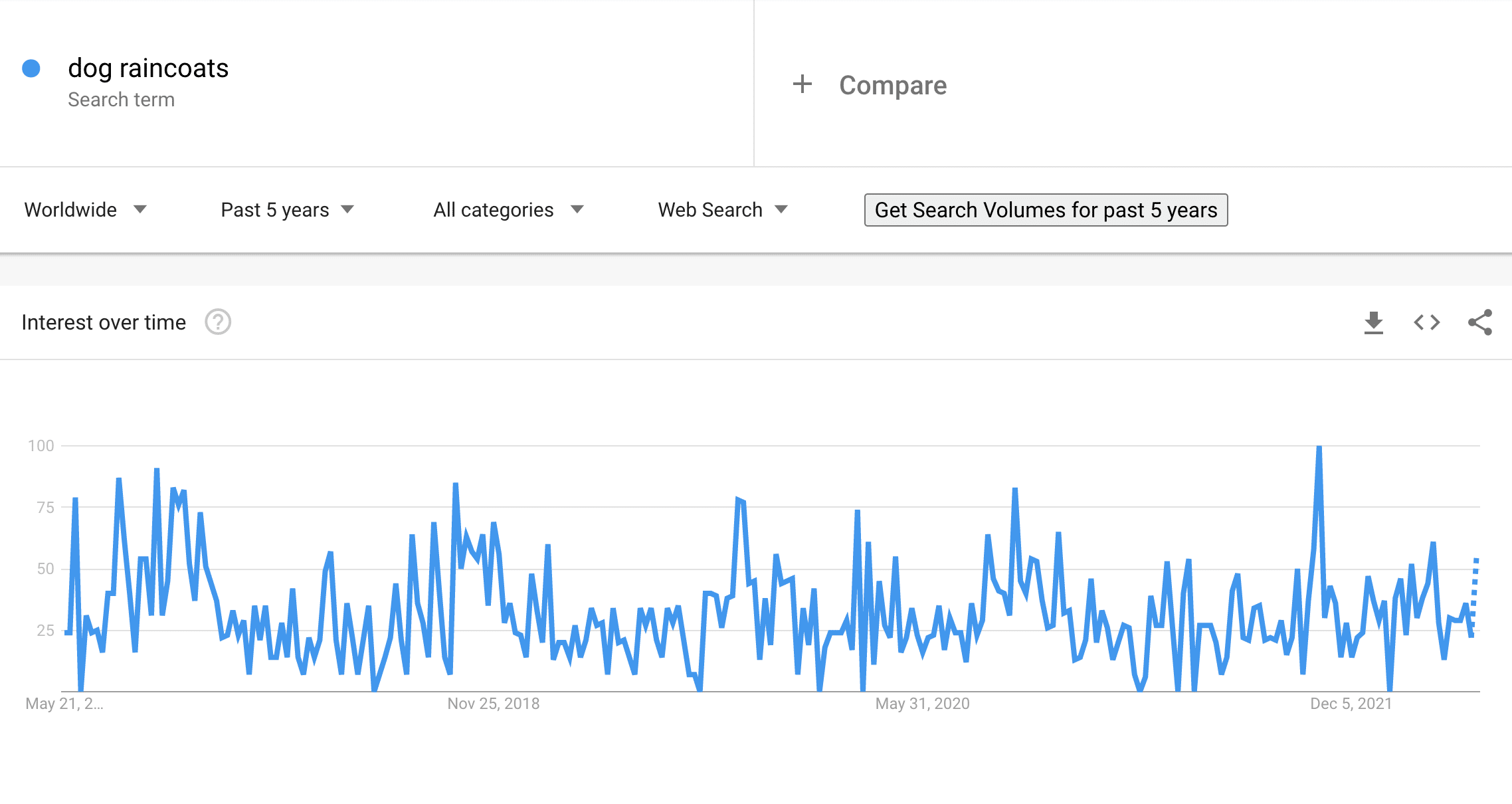This screenshot has height=804, width=1512.
Task: Open the embed code icon
Action: 1426,323
